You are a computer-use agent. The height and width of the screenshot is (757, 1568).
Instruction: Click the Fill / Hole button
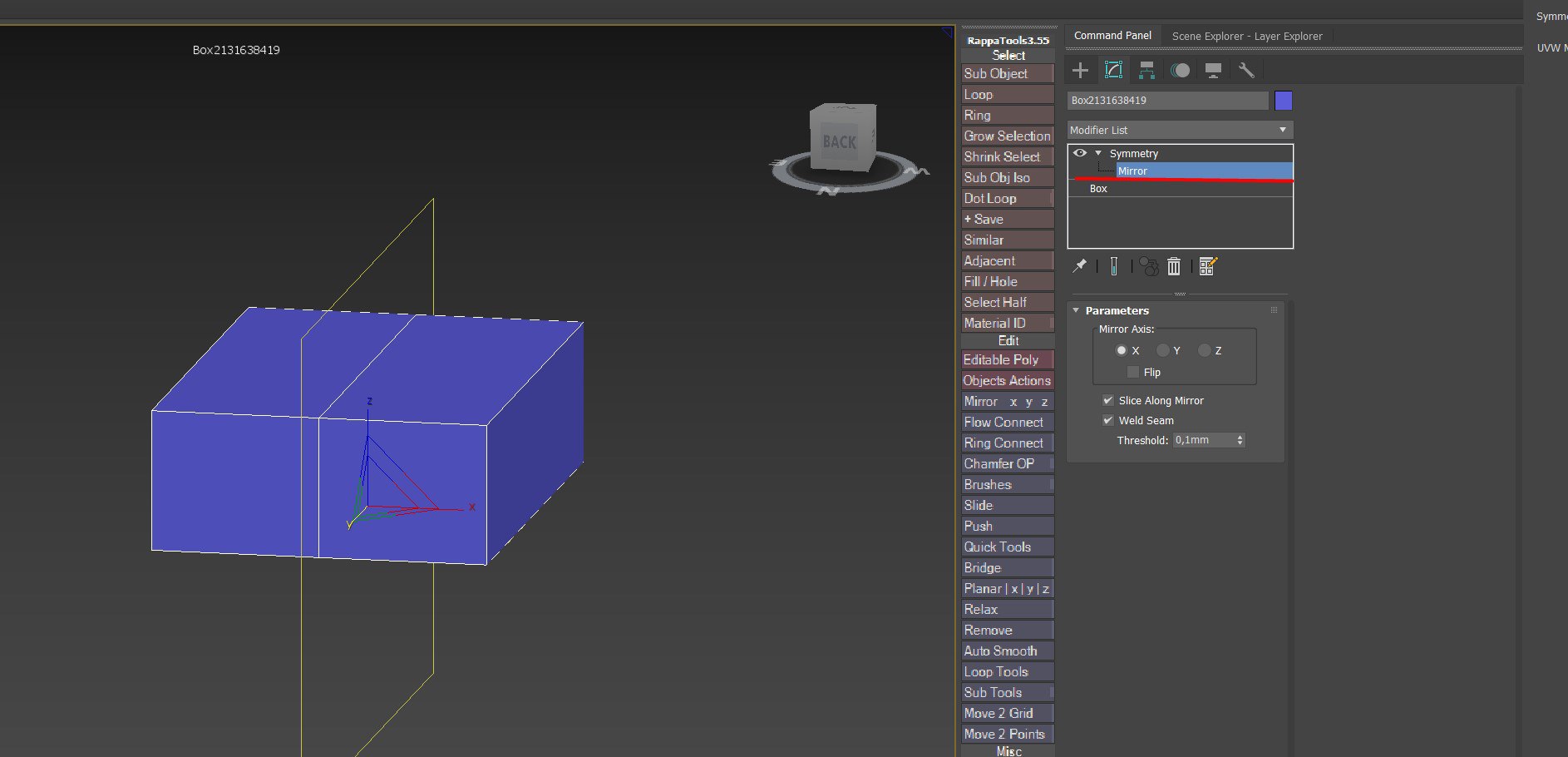pos(1008,281)
